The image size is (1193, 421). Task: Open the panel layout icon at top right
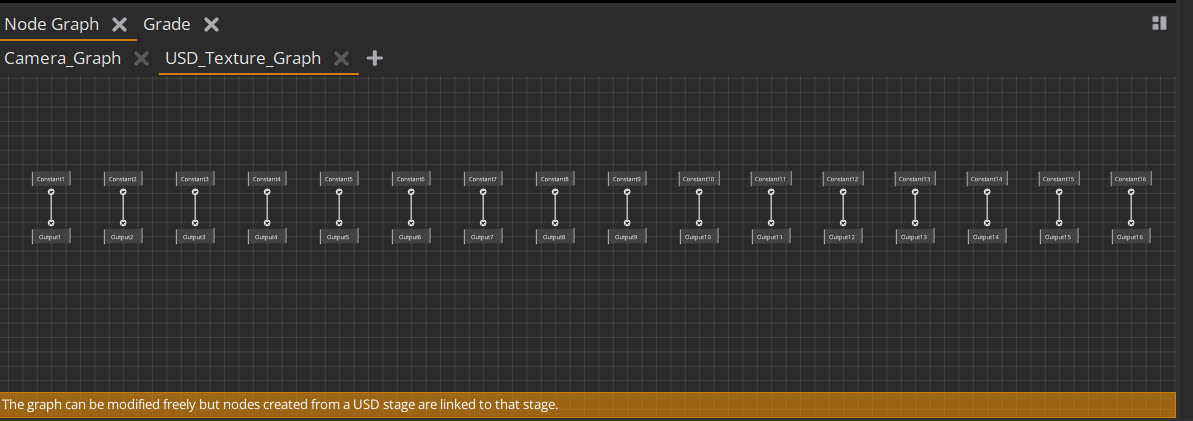[1160, 23]
